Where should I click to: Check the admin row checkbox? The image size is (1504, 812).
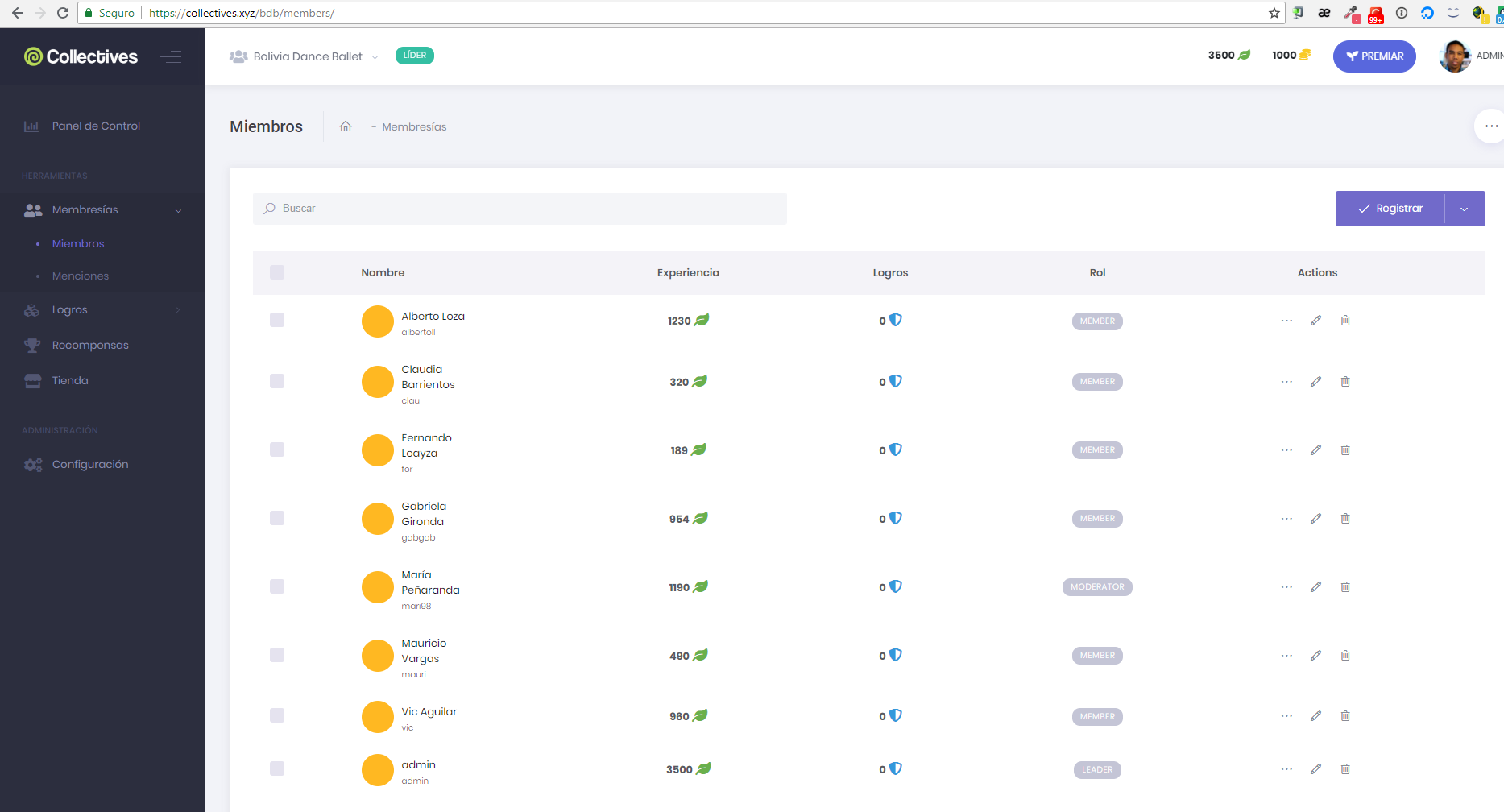(277, 768)
